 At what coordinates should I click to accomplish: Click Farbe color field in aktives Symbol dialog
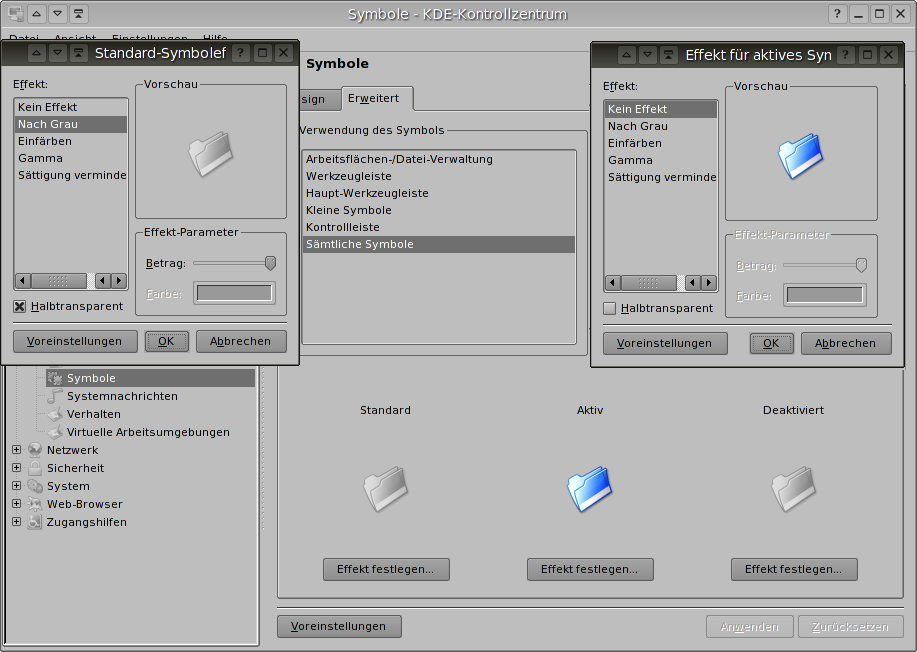click(x=825, y=295)
